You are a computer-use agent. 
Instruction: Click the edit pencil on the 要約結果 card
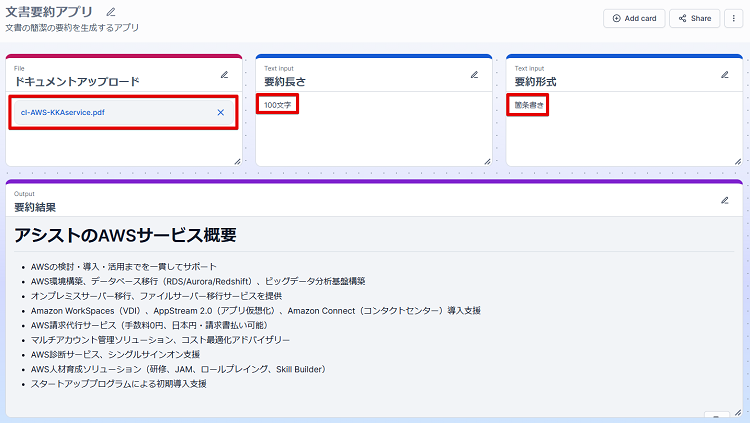tap(724, 200)
